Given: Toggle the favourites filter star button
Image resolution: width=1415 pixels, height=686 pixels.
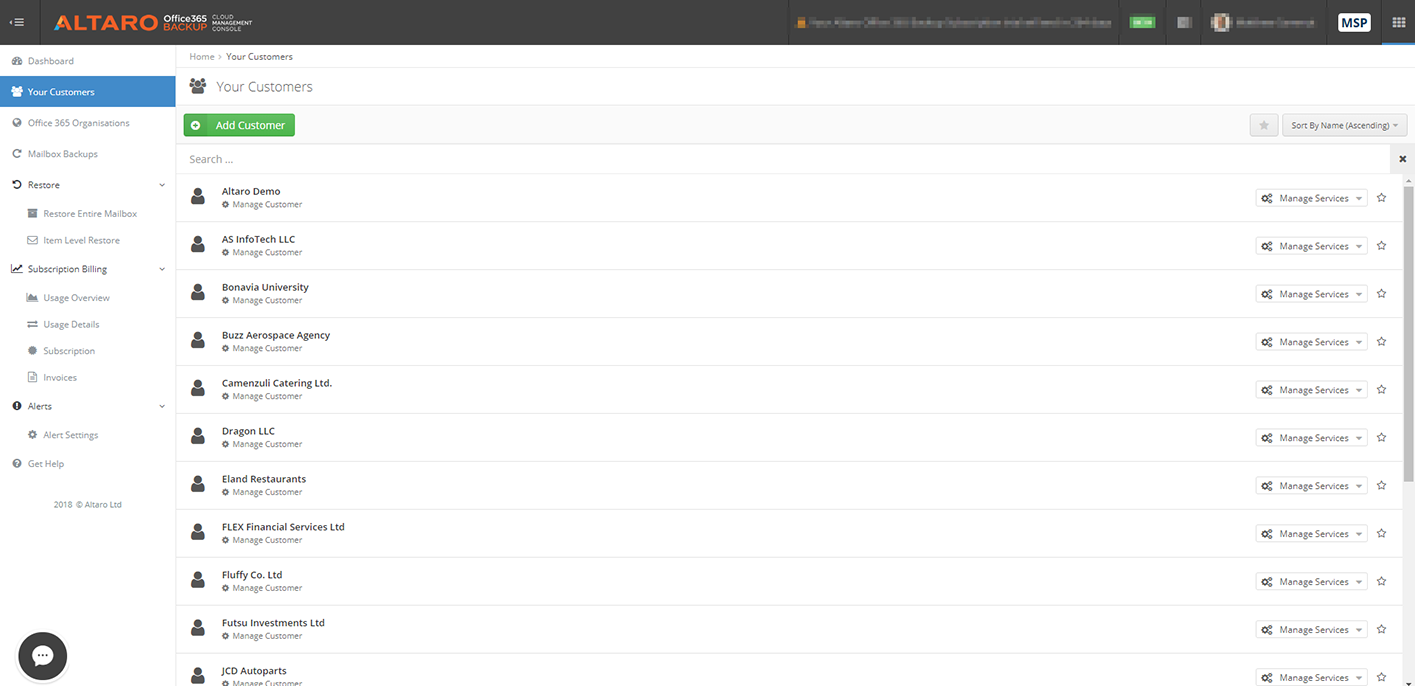Looking at the screenshot, I should 1264,125.
